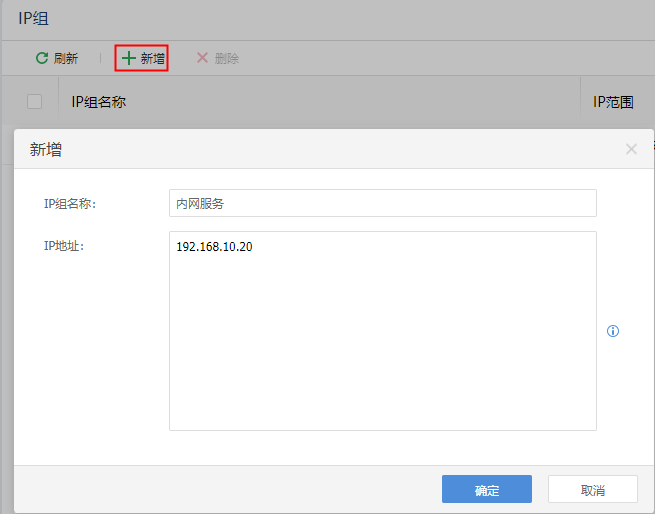
Task: Click the blue info icon beside IP地址
Action: click(613, 331)
